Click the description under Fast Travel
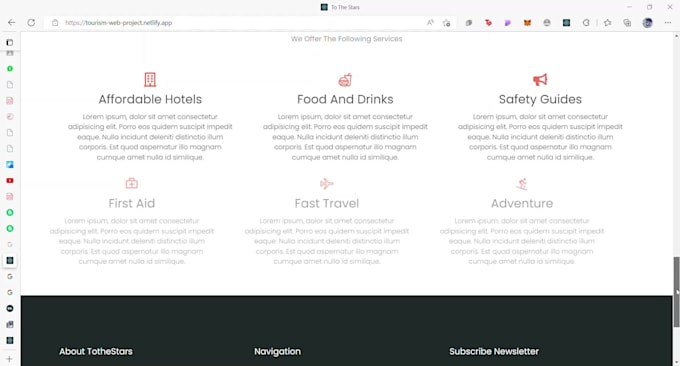Image resolution: width=680 pixels, height=366 pixels. click(327, 241)
